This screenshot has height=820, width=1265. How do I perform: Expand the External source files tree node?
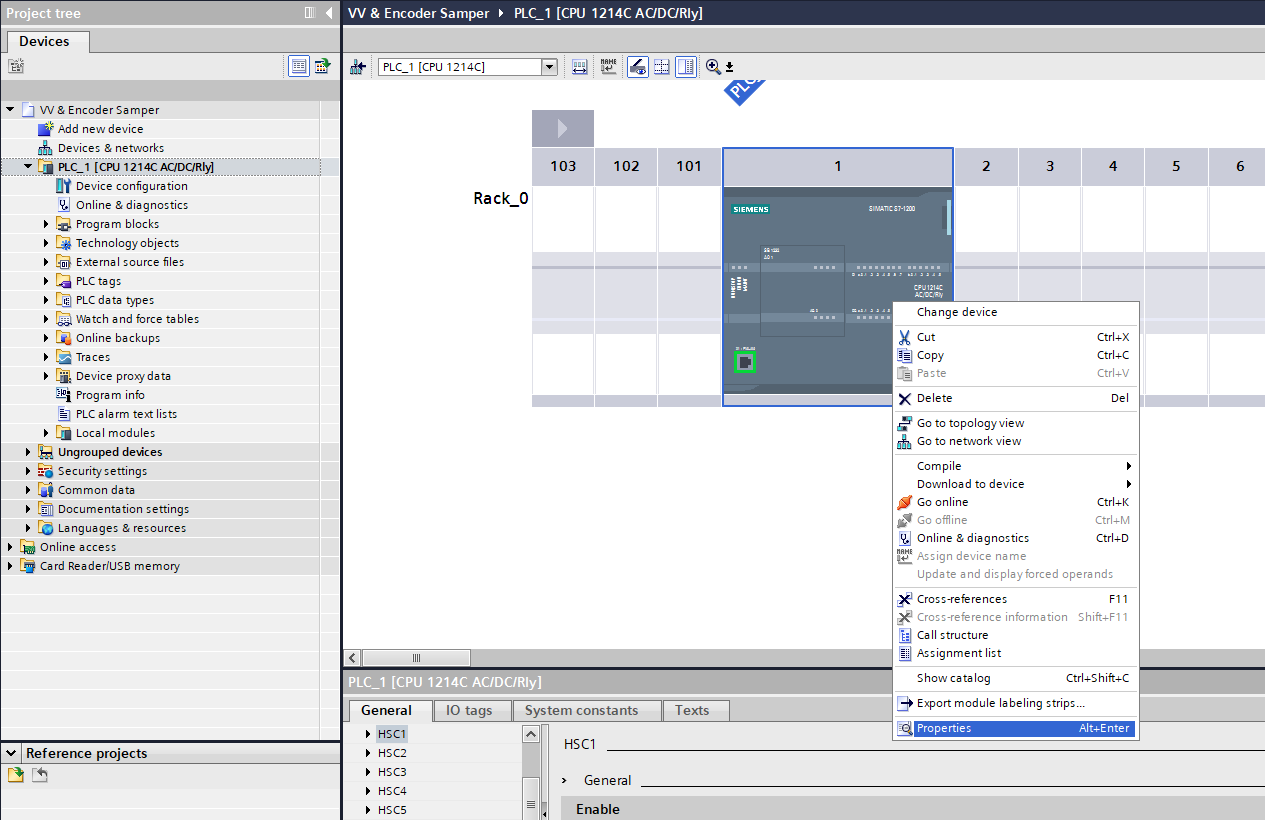[46, 262]
